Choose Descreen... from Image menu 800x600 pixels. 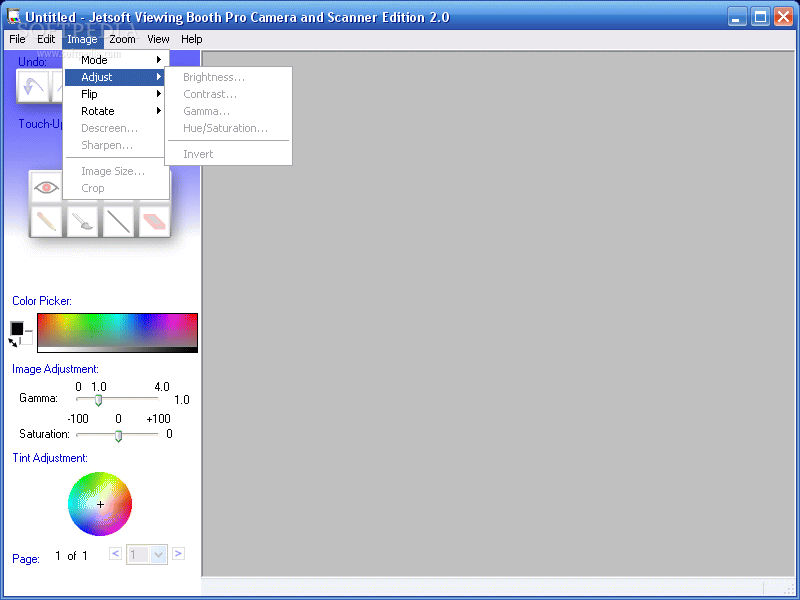point(116,128)
